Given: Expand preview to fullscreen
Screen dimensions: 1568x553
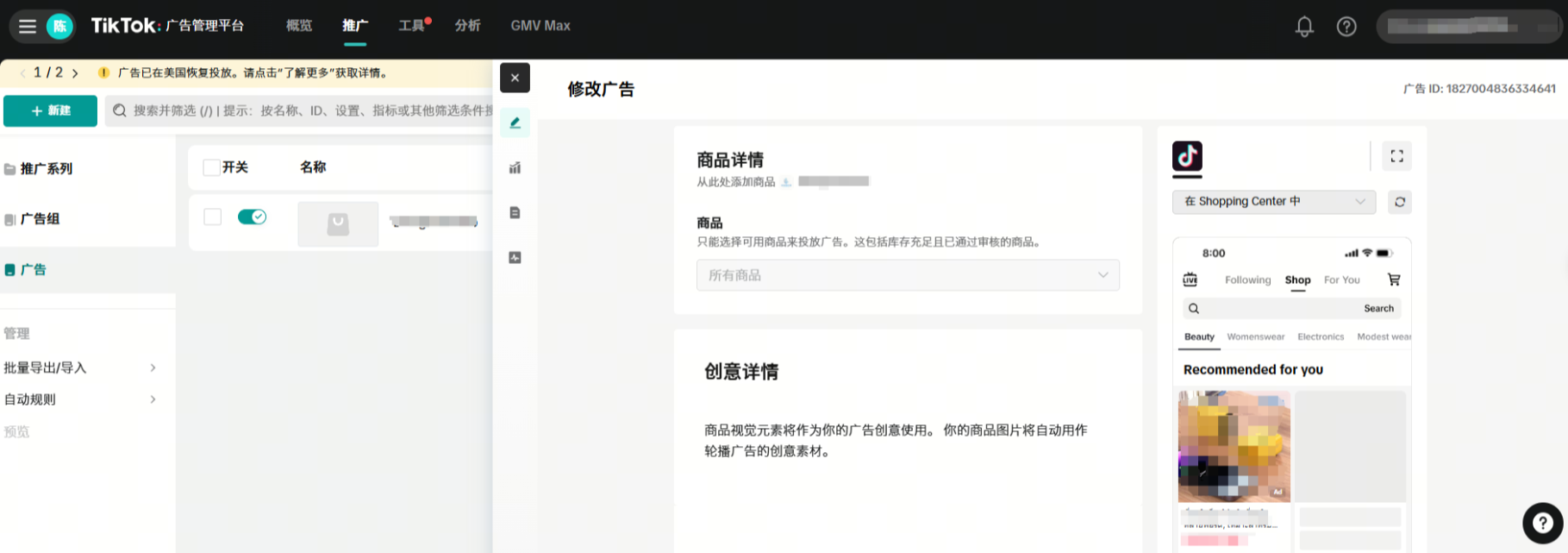Looking at the screenshot, I should [1396, 156].
